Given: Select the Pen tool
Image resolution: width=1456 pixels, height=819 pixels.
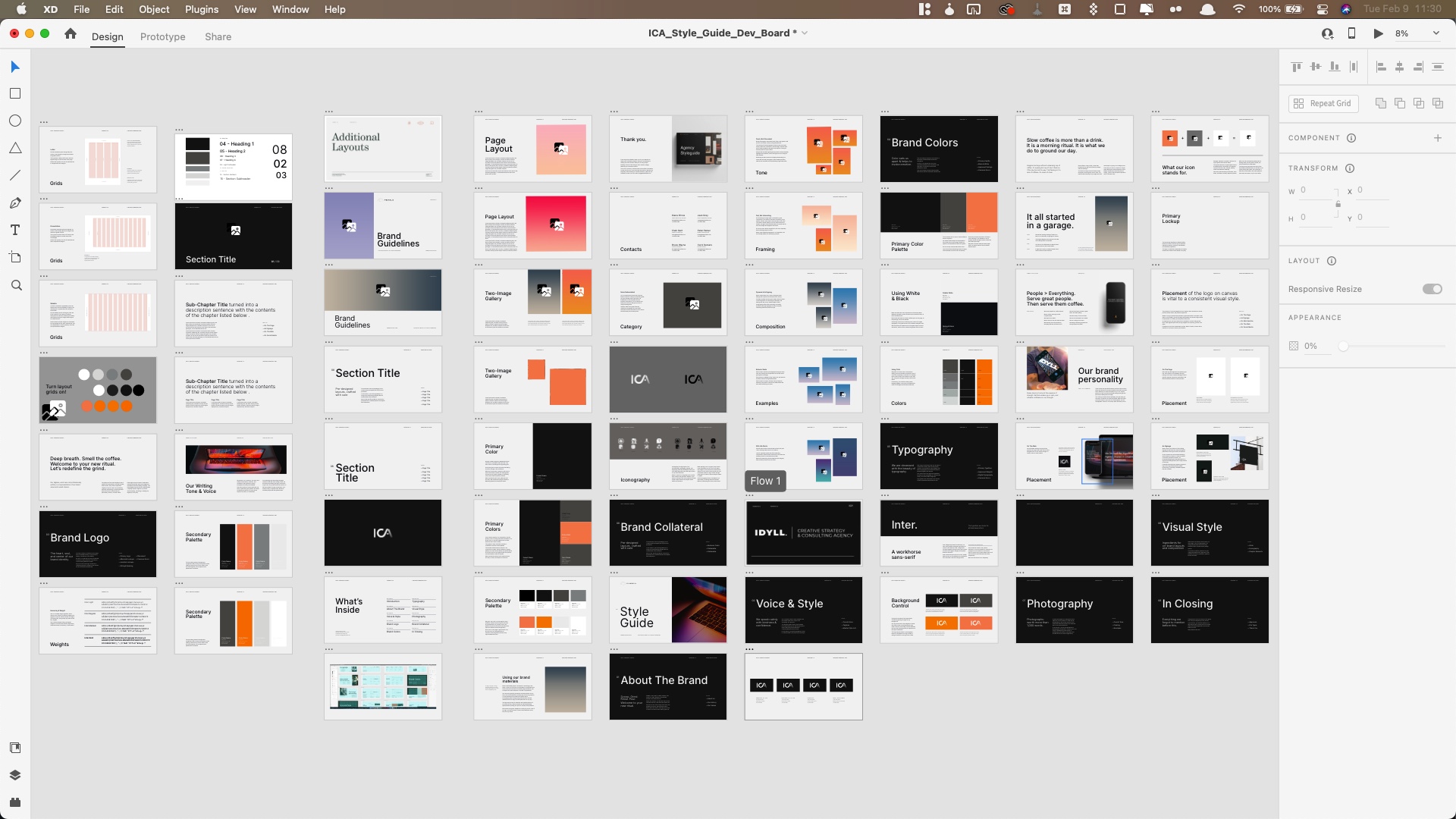Looking at the screenshot, I should click(15, 203).
